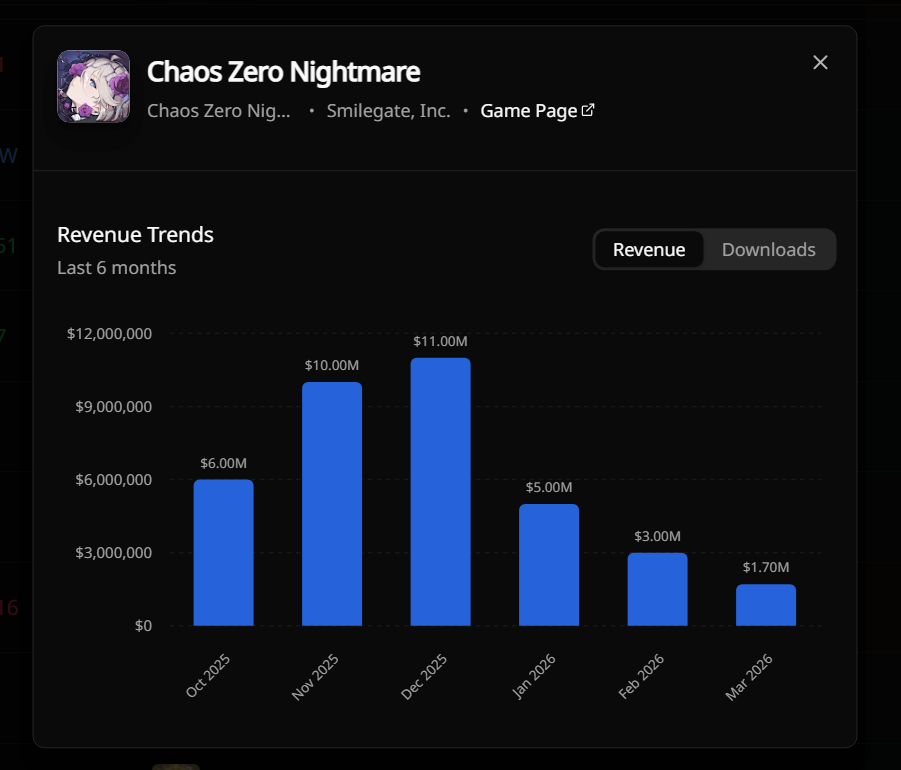
Task: Click the $5.00M value label
Action: tap(549, 487)
